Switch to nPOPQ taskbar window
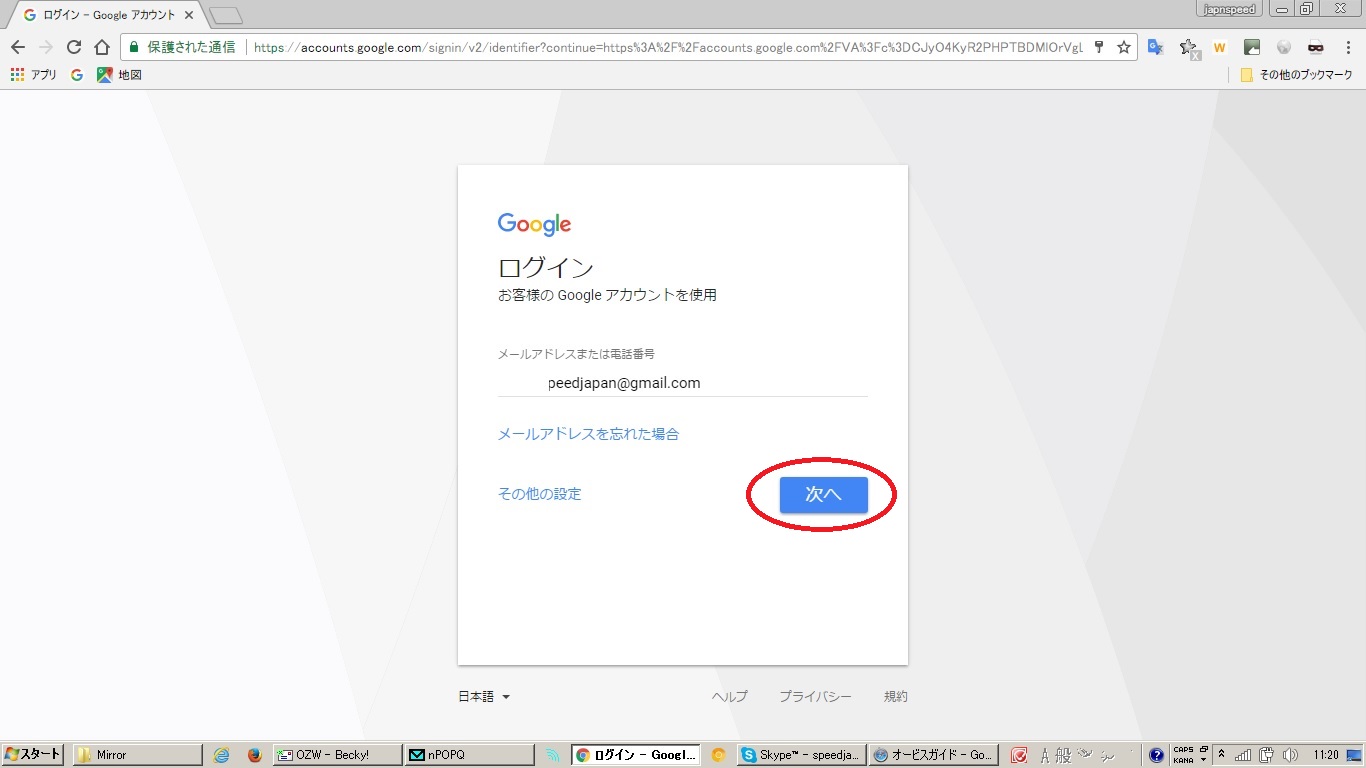This screenshot has width=1366, height=768. click(x=469, y=755)
